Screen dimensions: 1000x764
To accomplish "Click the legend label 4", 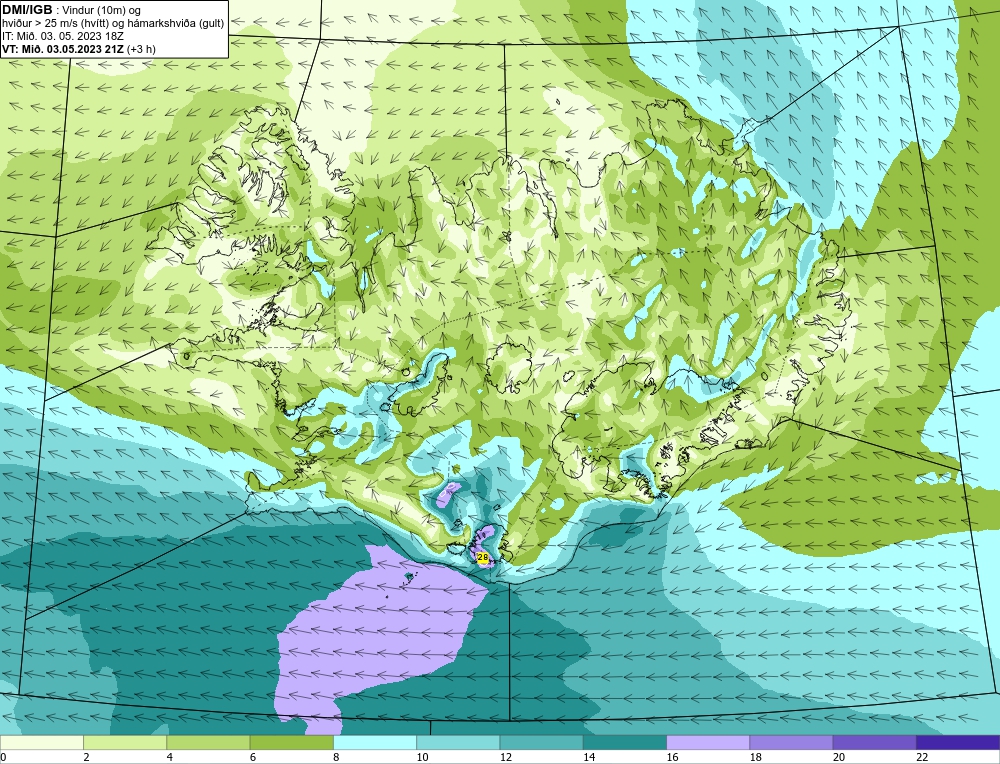I will [170, 757].
